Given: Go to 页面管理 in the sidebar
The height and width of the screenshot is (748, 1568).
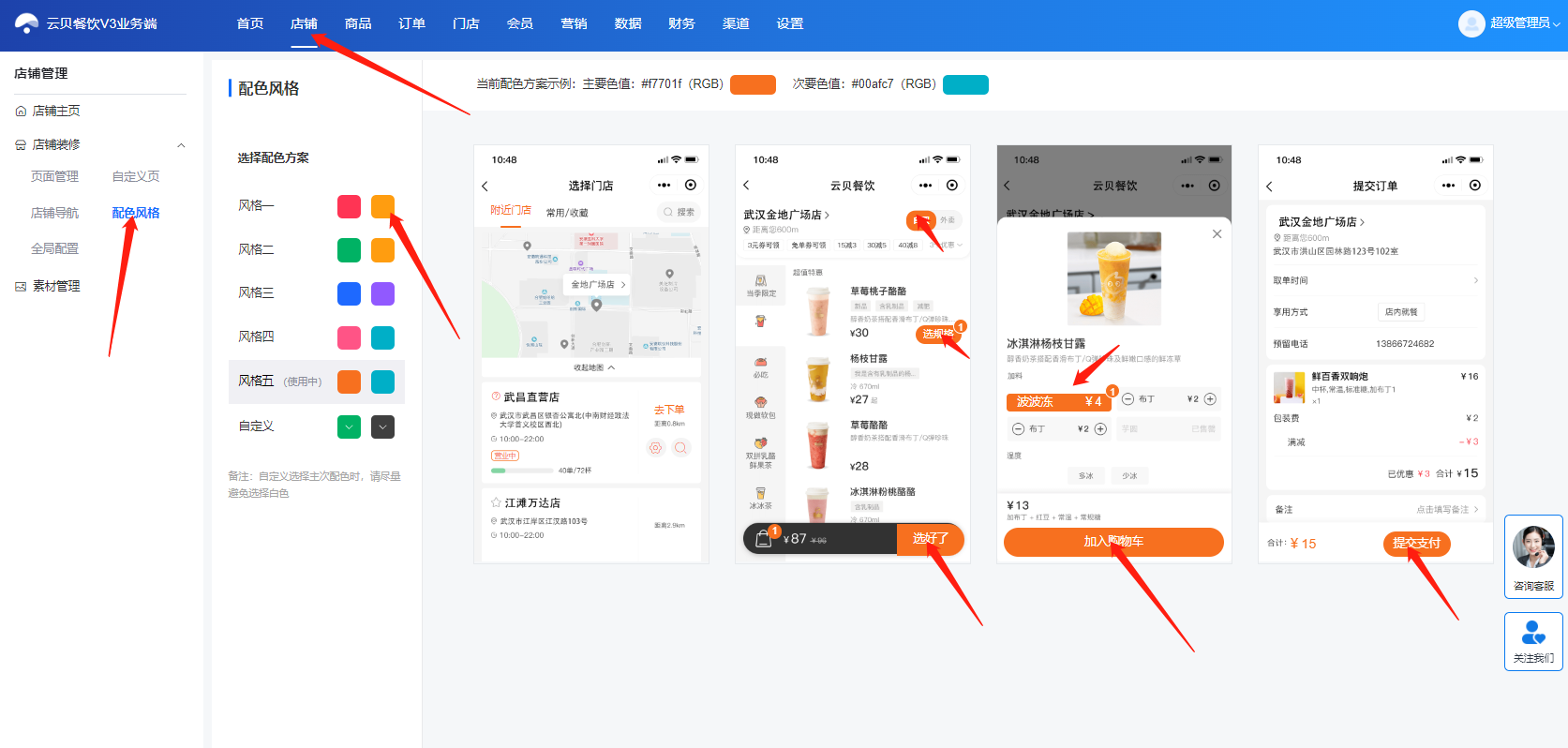Looking at the screenshot, I should pyautogui.click(x=54, y=176).
